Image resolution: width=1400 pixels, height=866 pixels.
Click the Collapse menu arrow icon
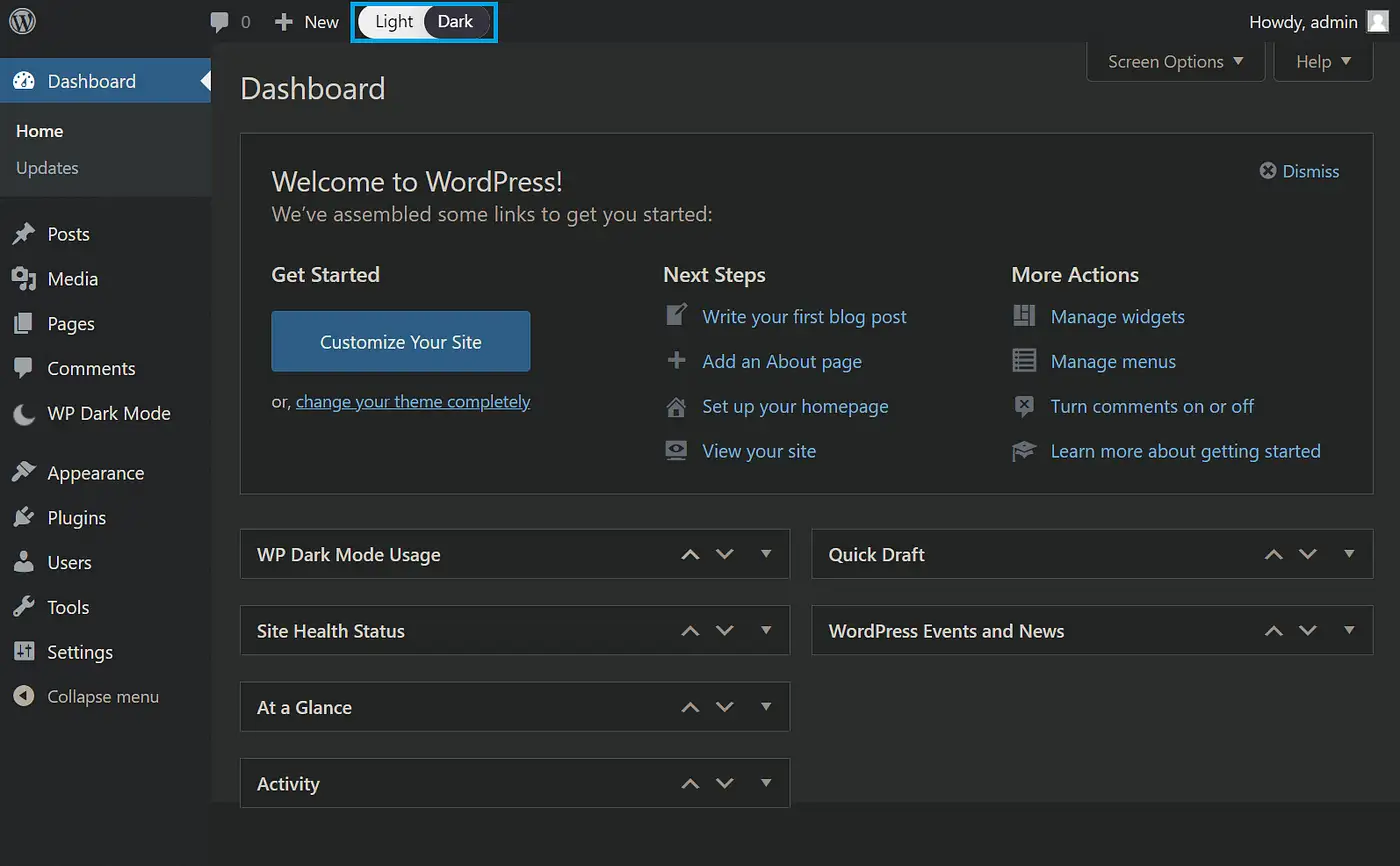point(23,697)
